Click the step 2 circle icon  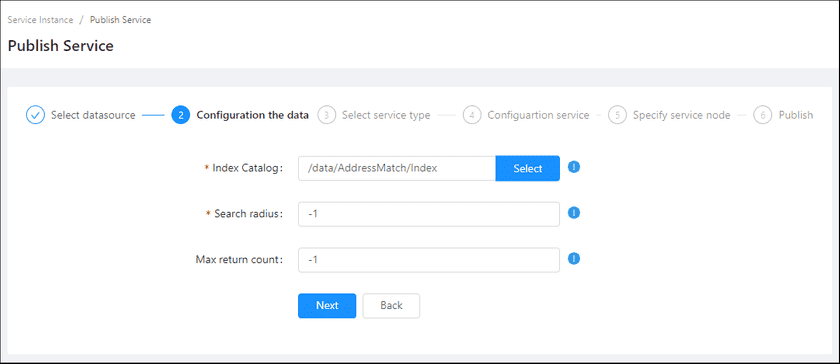click(x=181, y=115)
